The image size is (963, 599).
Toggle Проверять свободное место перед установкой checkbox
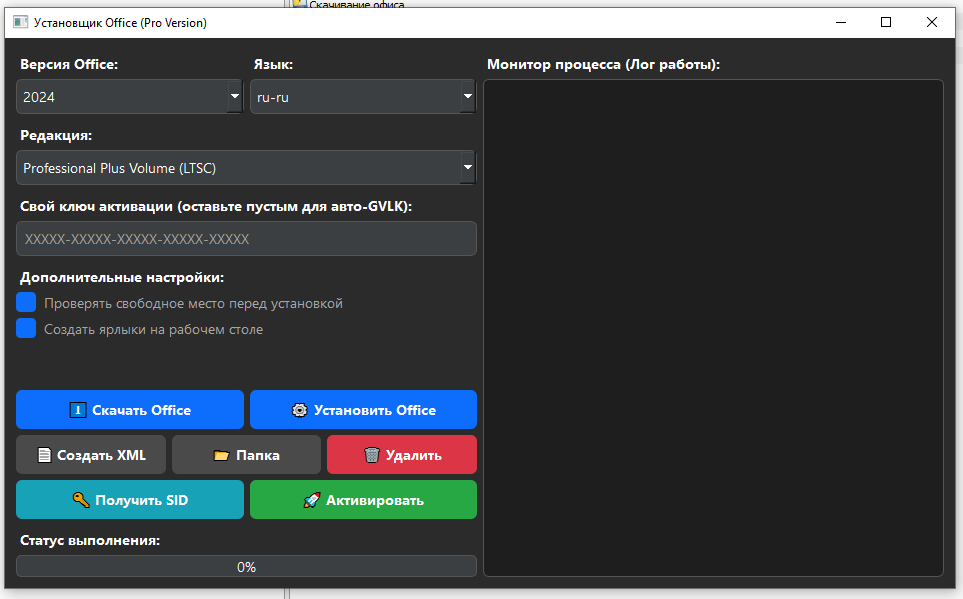tap(26, 302)
